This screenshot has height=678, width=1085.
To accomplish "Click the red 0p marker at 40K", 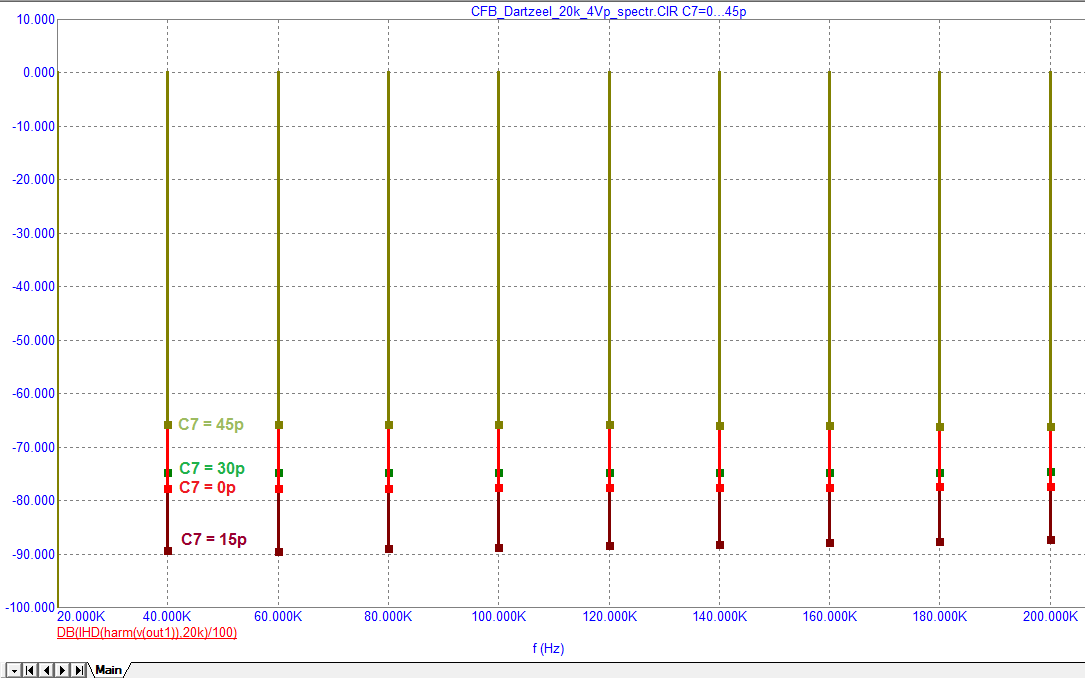I will (x=167, y=489).
